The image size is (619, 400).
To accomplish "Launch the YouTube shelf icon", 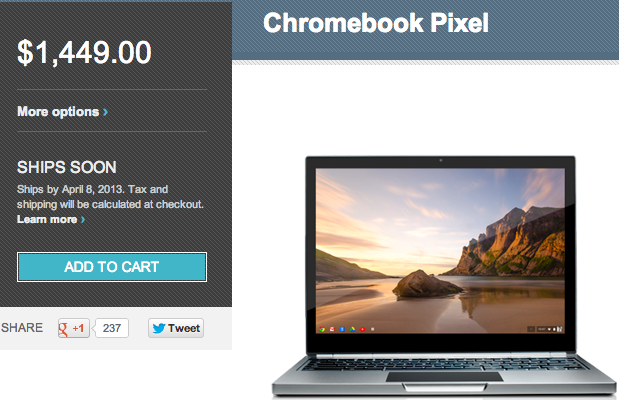I will coord(362,329).
